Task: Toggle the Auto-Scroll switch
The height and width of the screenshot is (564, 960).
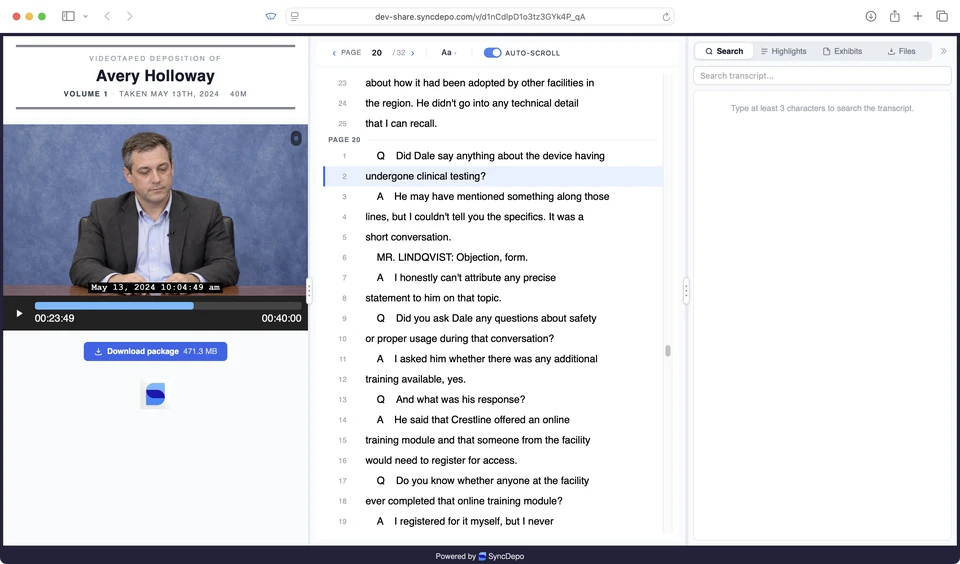Action: [x=492, y=53]
